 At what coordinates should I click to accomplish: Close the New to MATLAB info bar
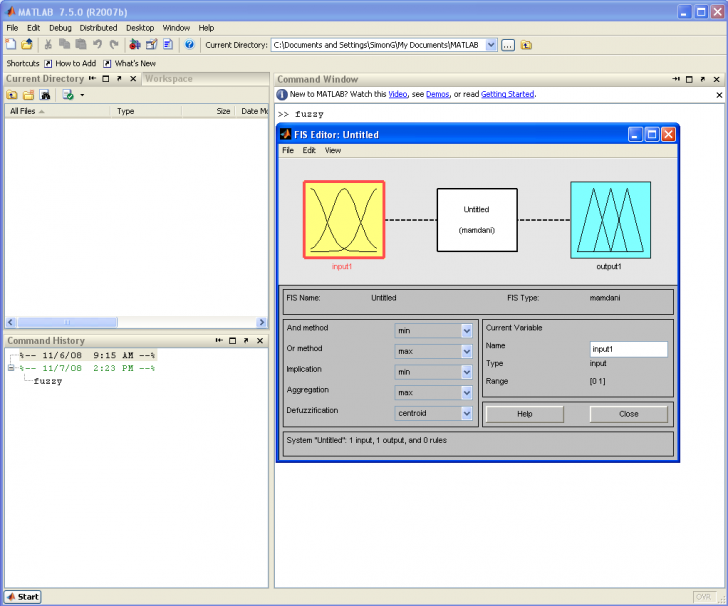pos(719,95)
